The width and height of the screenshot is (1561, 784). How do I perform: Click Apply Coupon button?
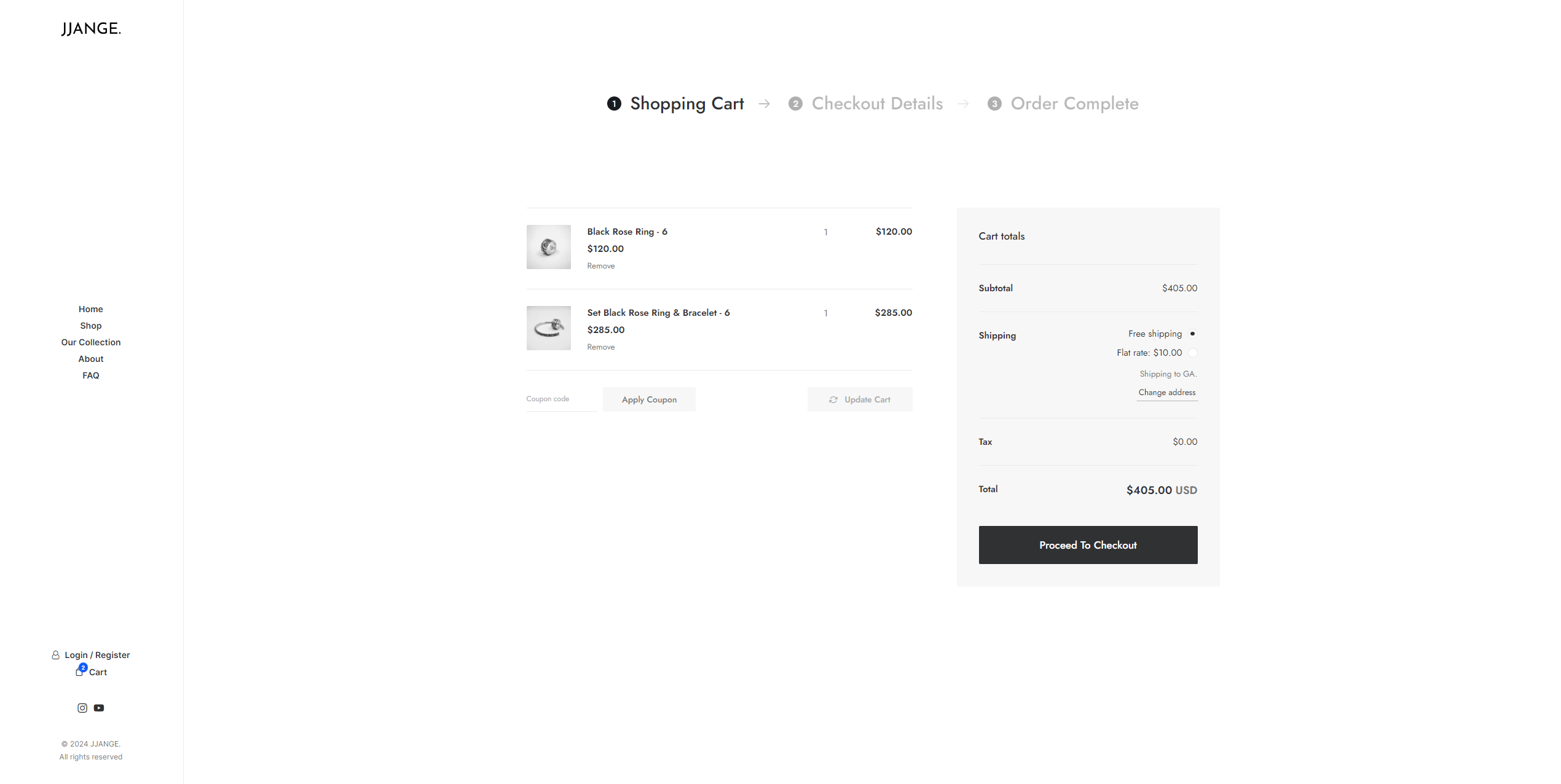click(x=649, y=400)
